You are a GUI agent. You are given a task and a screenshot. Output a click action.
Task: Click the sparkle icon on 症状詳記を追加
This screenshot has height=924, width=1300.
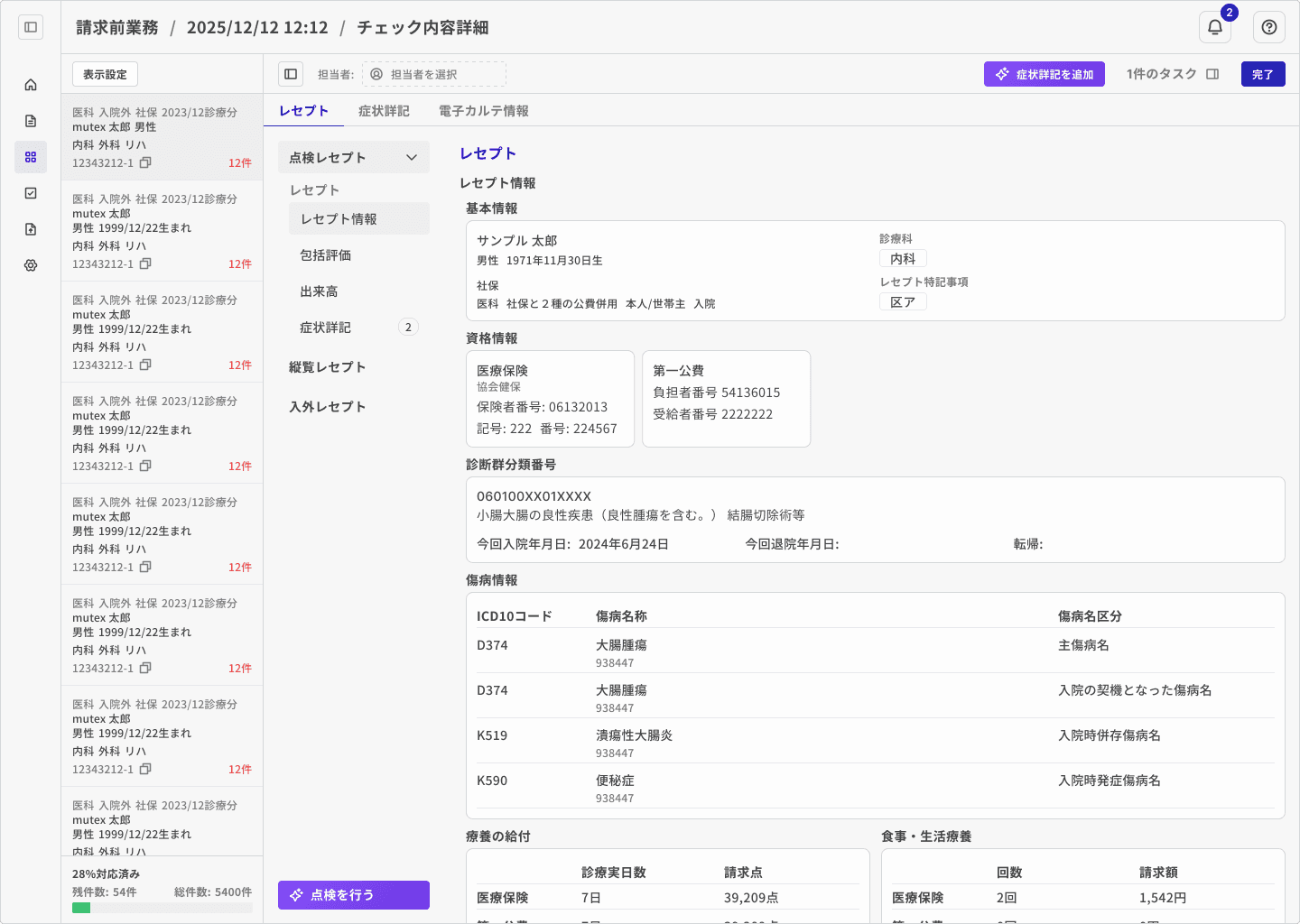pos(1002,74)
